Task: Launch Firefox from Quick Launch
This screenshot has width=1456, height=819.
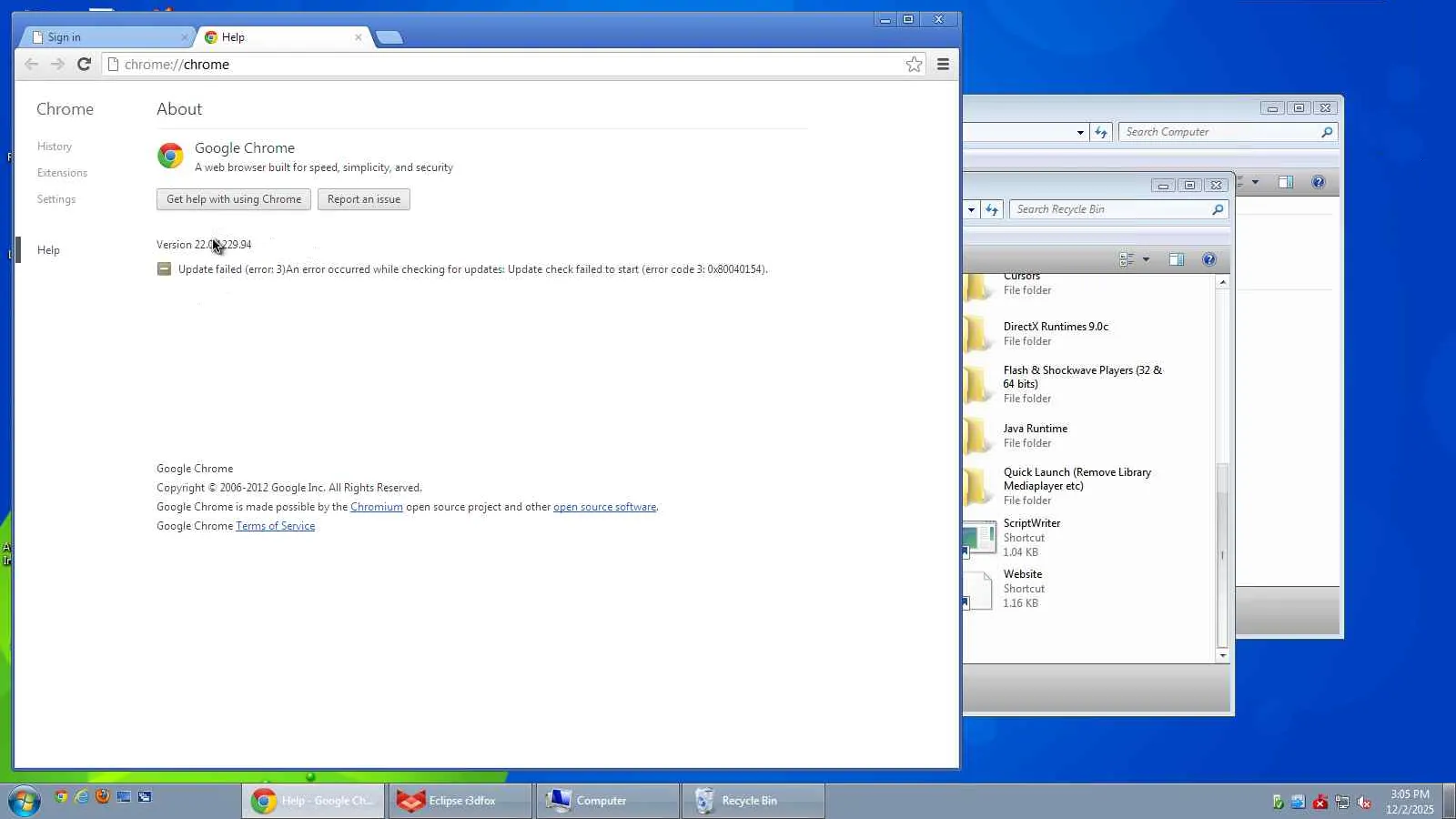Action: [103, 797]
